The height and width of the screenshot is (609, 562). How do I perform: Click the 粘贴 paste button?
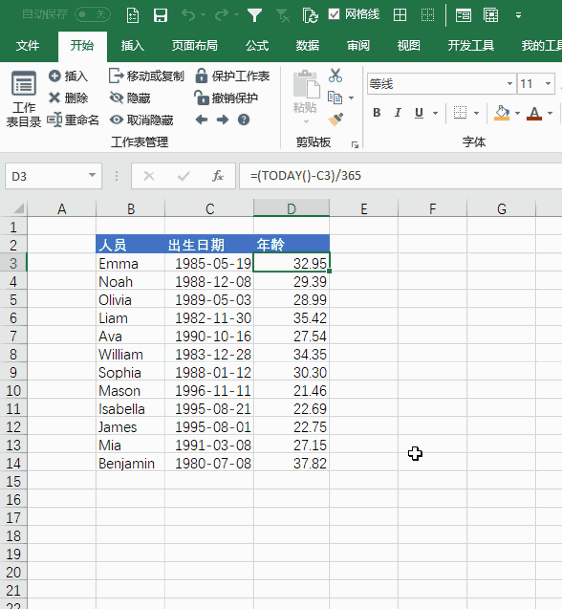305,97
